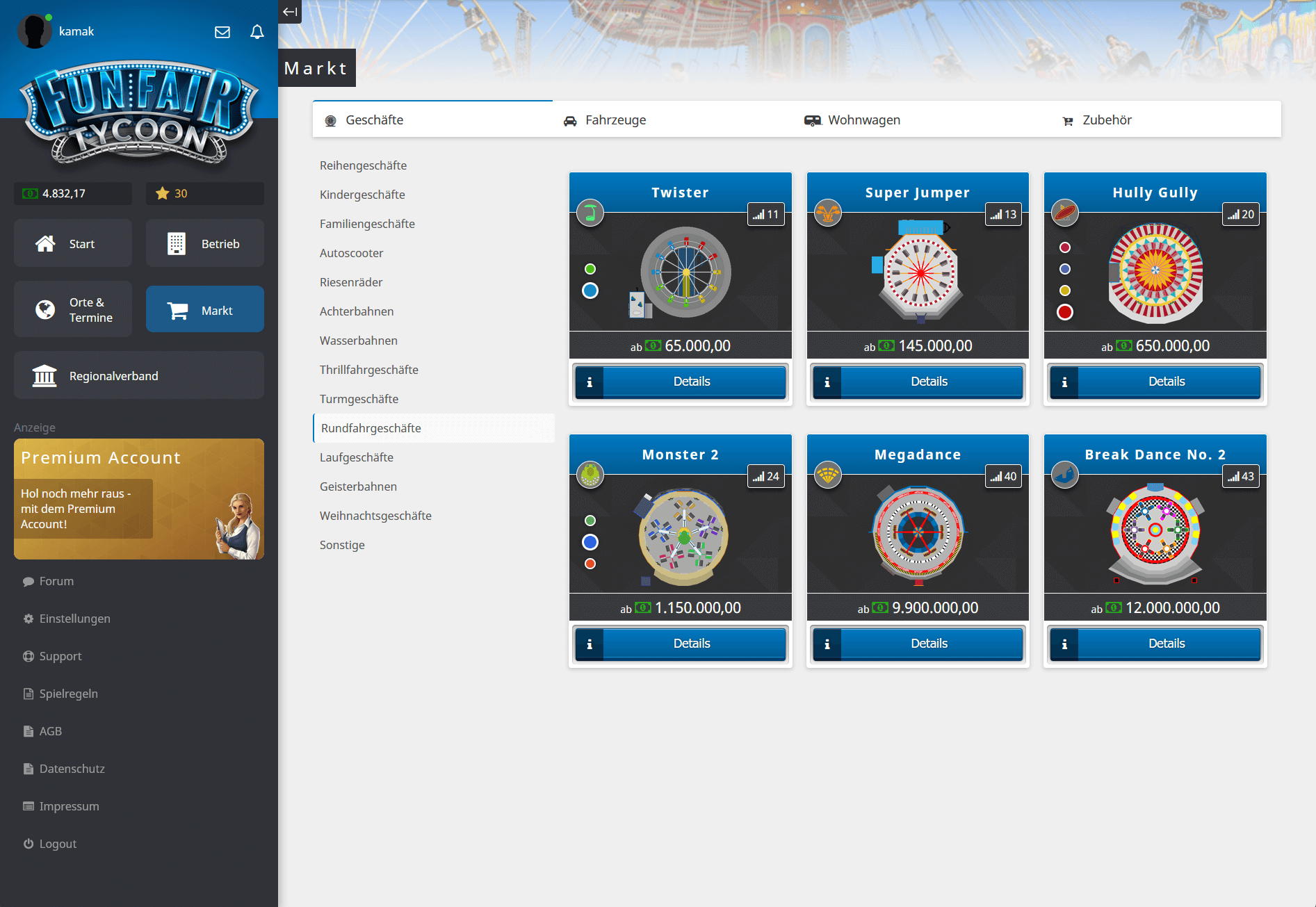Click the Break Dance No. 2 badge icon
Viewport: 1316px width, 907px height.
coord(1065,475)
